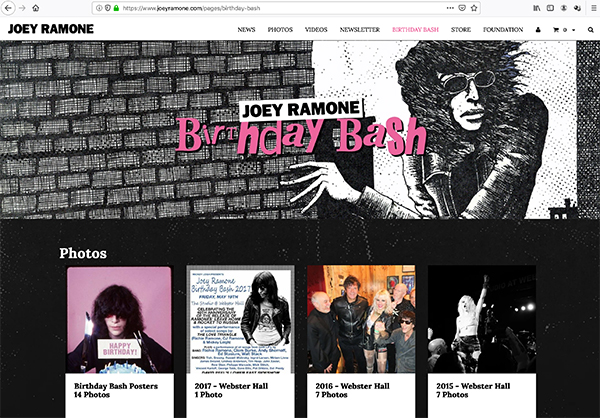Image resolution: width=600 pixels, height=418 pixels.
Task: Open the Firefox hamburger menu
Action: tap(594, 8)
